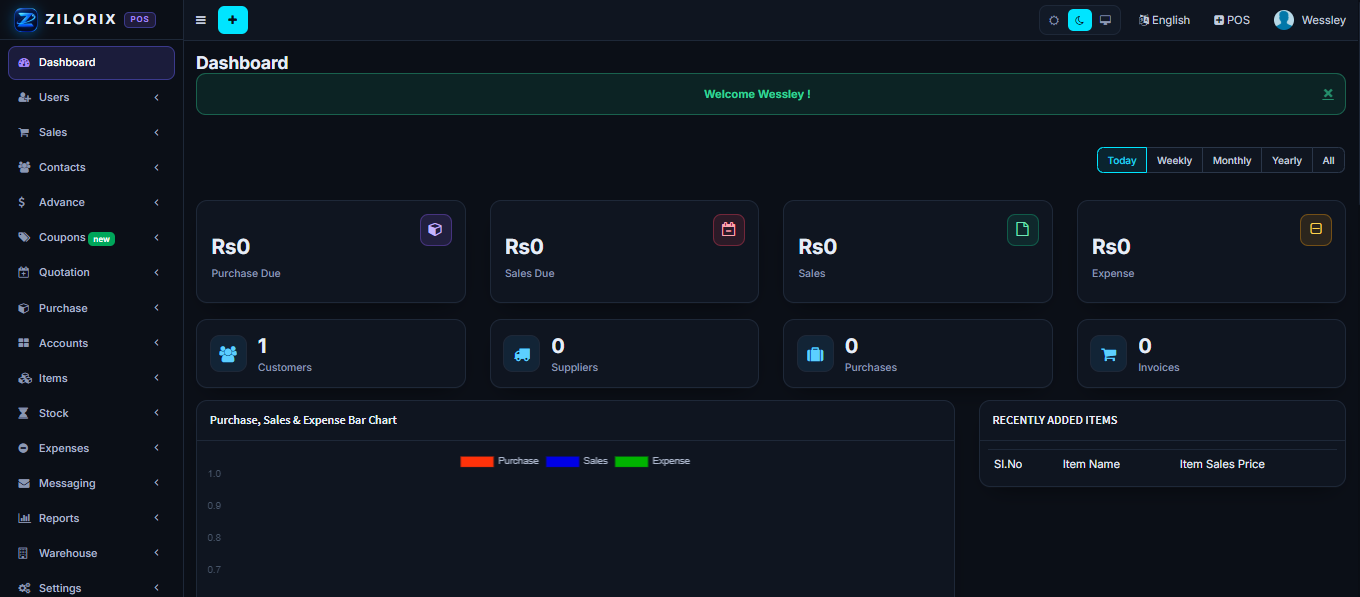The image size is (1360, 597).
Task: Click the Warehouse building sidebar icon
Action: [24, 553]
